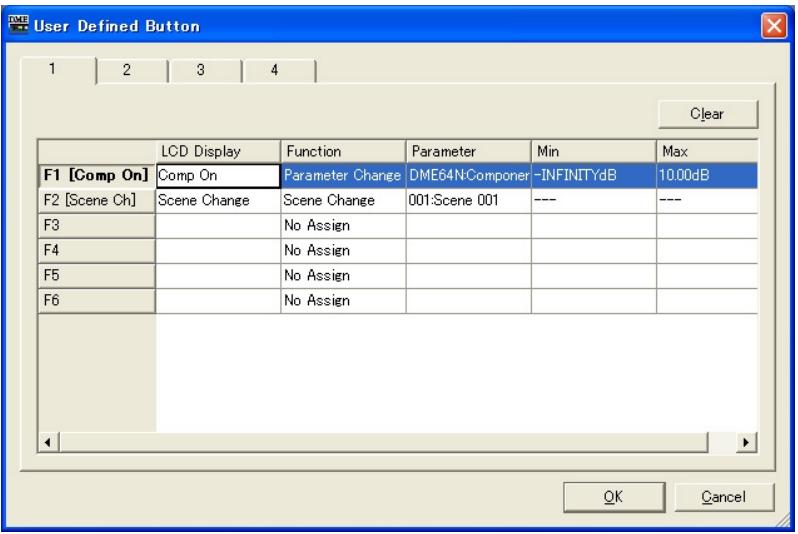Switch to tab 1
The image size is (798, 534).
(x=58, y=70)
